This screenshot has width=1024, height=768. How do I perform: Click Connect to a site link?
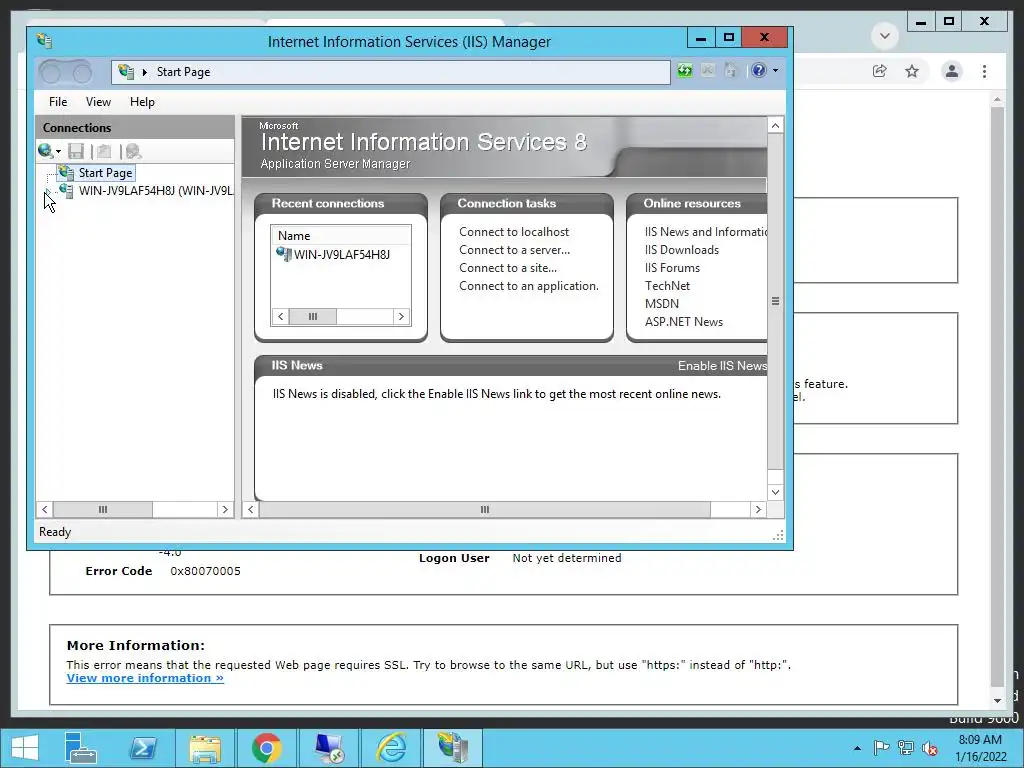[x=507, y=268]
